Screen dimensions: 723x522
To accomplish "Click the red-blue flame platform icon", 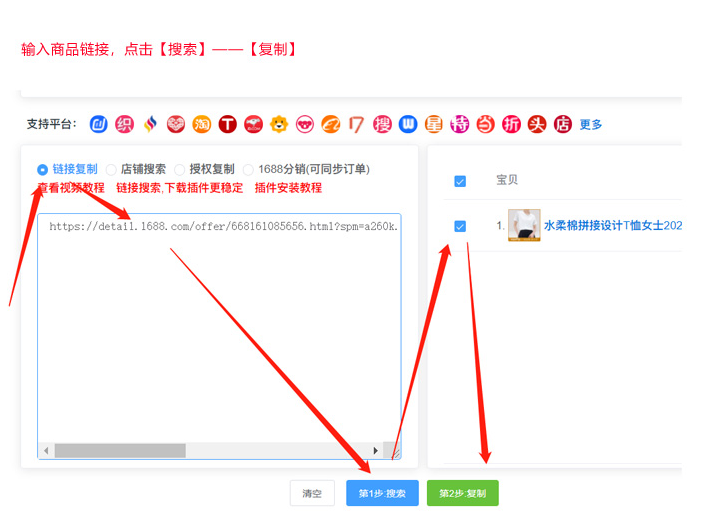I will tap(150, 124).
